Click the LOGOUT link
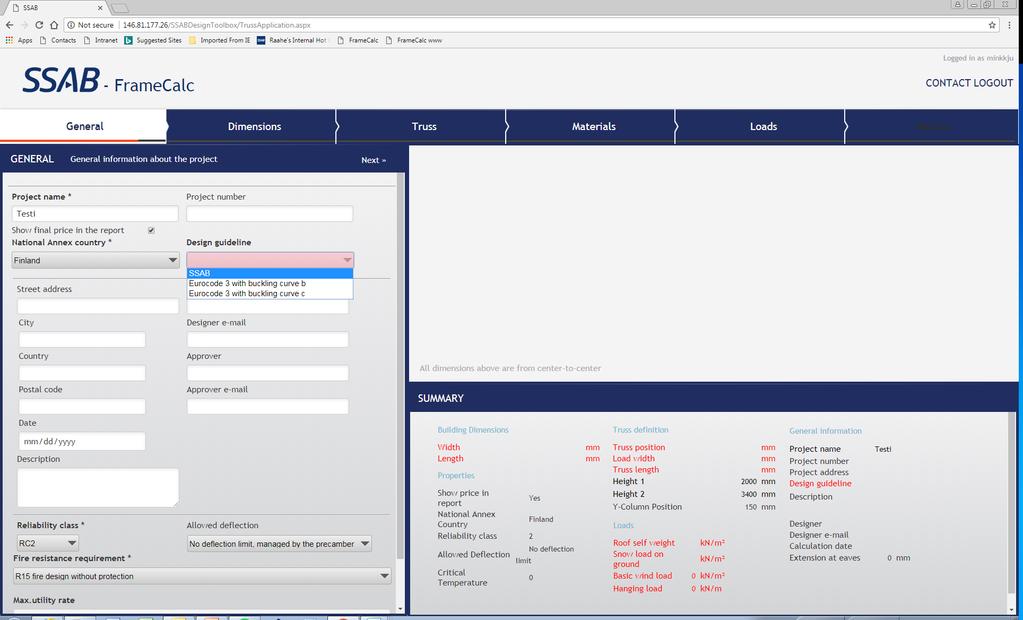 [993, 83]
